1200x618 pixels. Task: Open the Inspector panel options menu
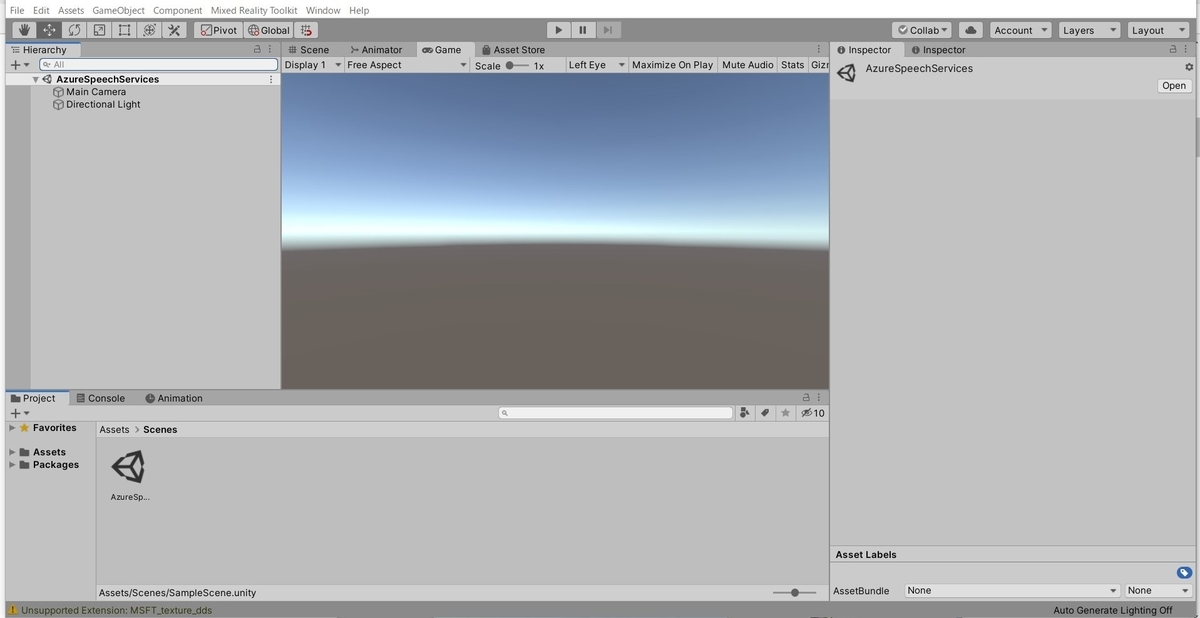tap(1185, 49)
